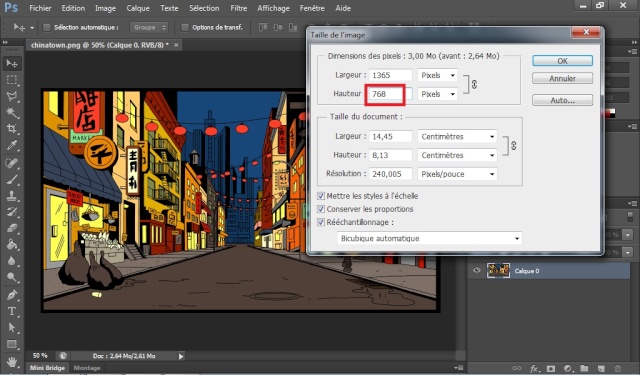Viewport: 640px width, 375px height.
Task: Select the Brush tool
Action: coord(12,180)
